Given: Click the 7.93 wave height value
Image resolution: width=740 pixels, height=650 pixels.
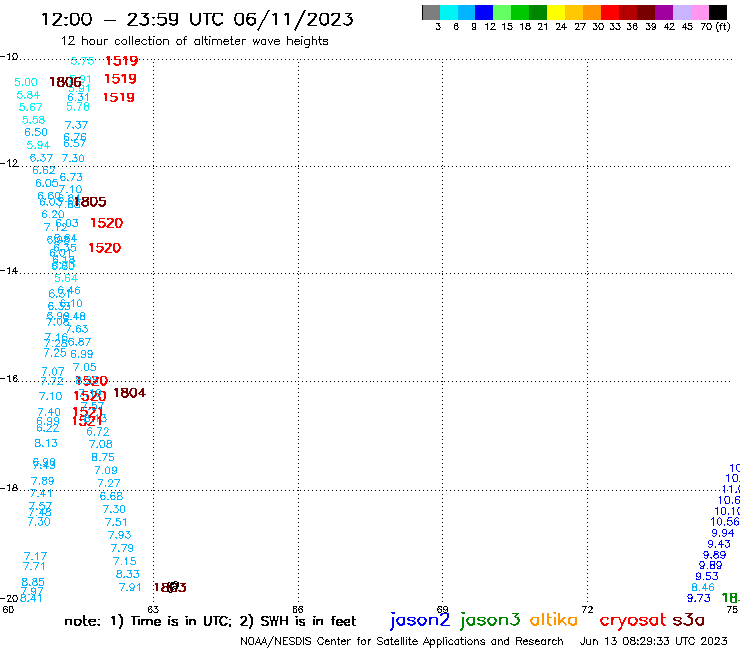Looking at the screenshot, I should (x=119, y=535).
